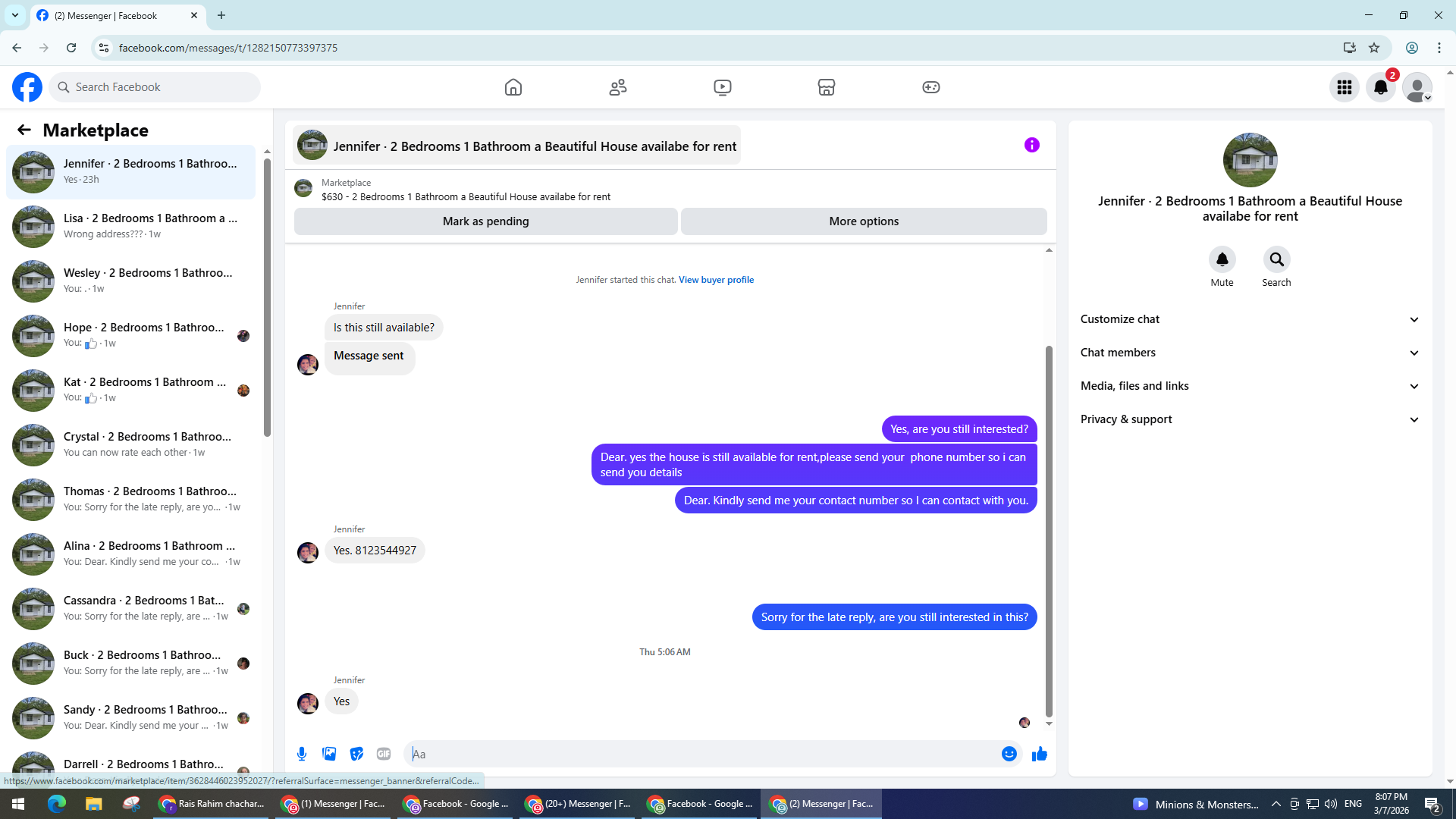Open the Facebook apps grid menu

1345,87
